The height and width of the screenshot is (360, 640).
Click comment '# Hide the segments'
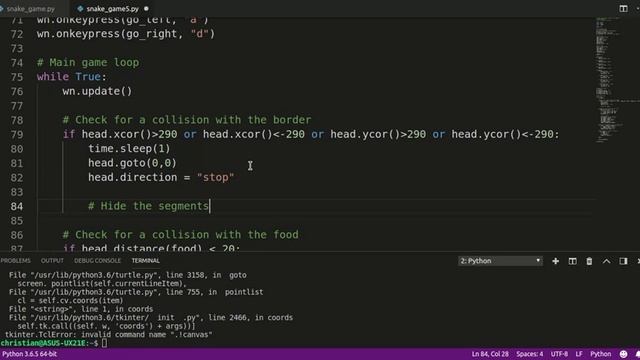148,206
